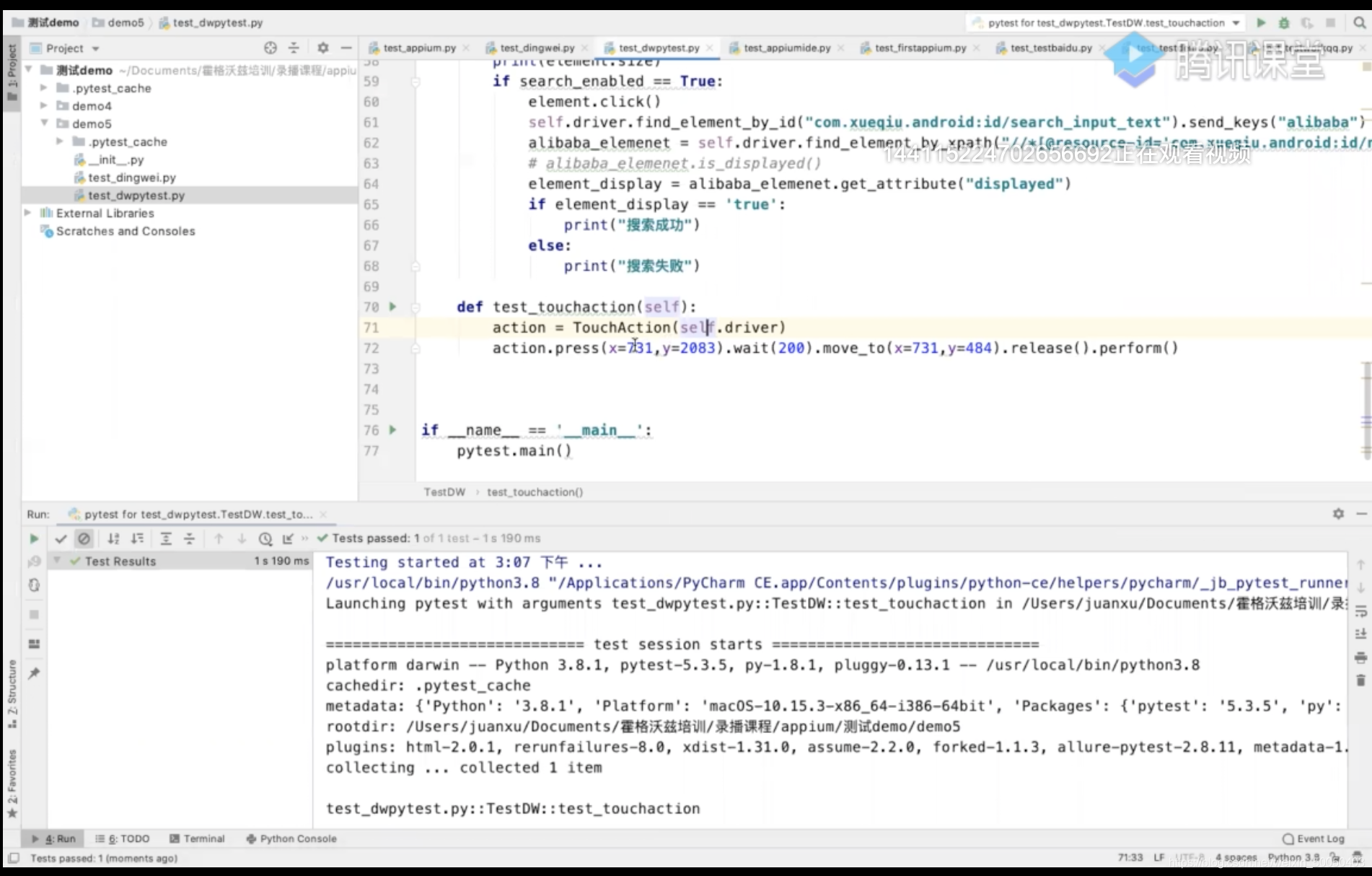Expand the demo4 folder

point(44,106)
